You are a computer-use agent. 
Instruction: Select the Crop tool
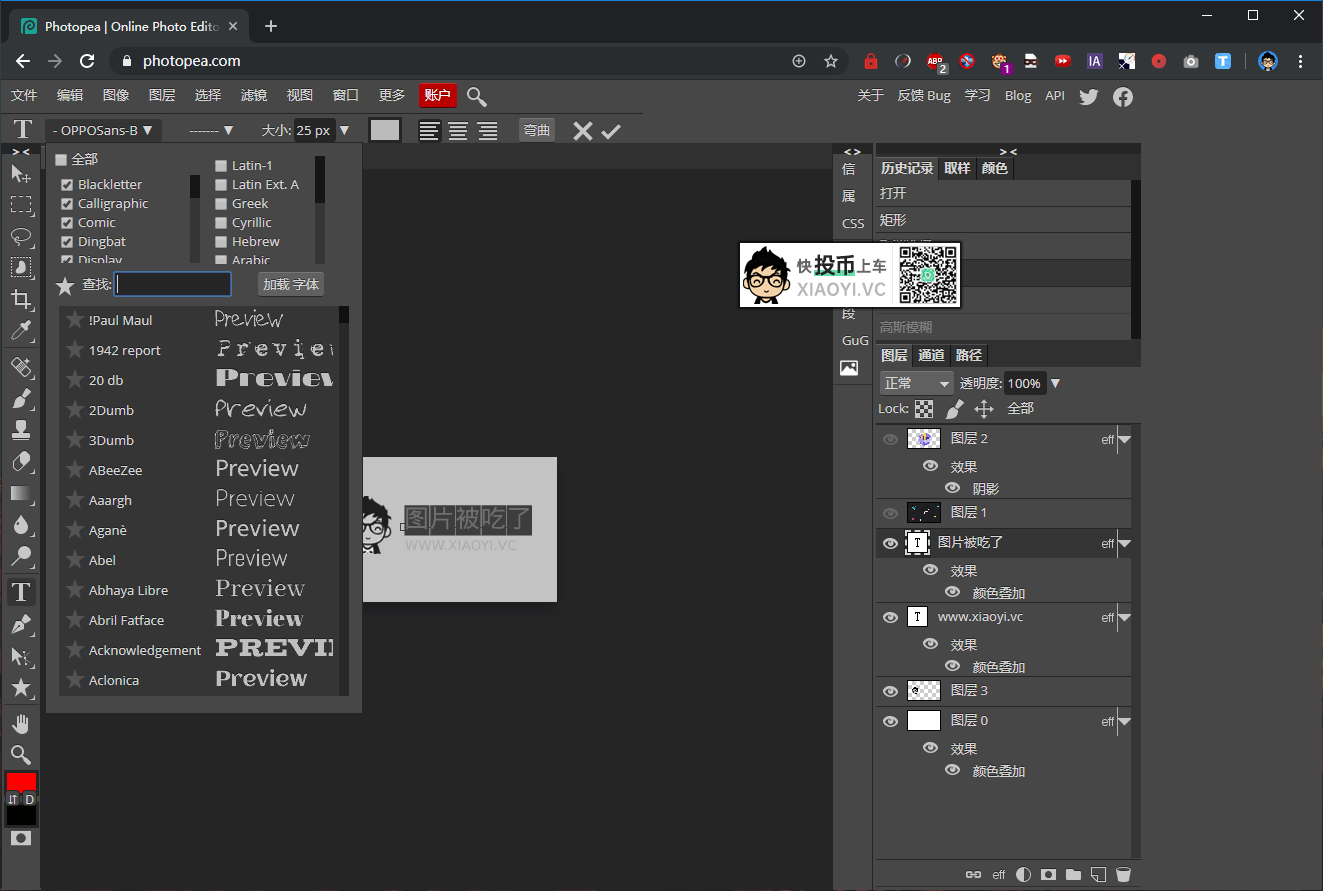pyautogui.click(x=20, y=299)
